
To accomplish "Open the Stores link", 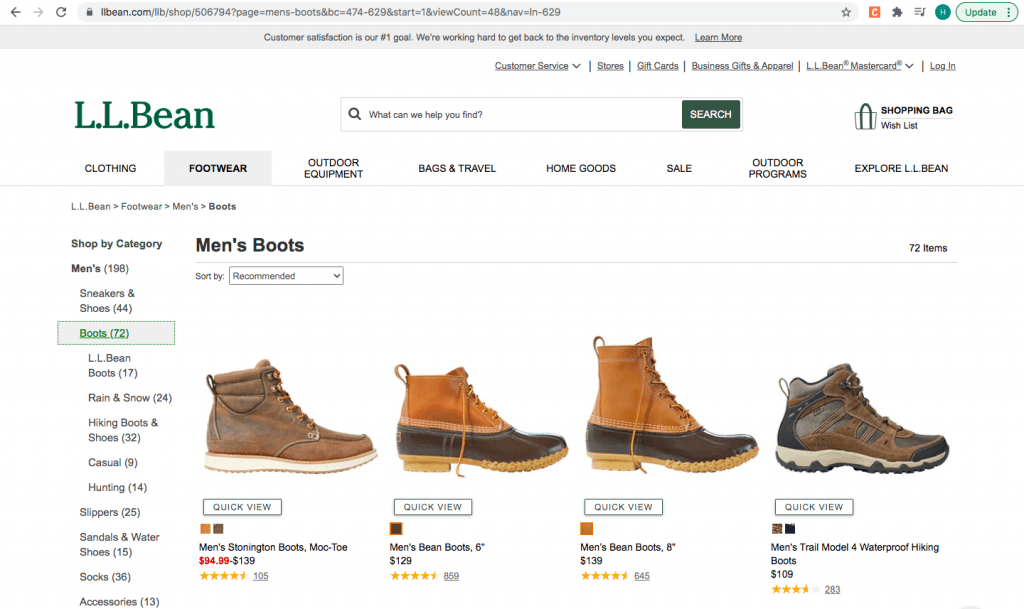I will (x=610, y=66).
